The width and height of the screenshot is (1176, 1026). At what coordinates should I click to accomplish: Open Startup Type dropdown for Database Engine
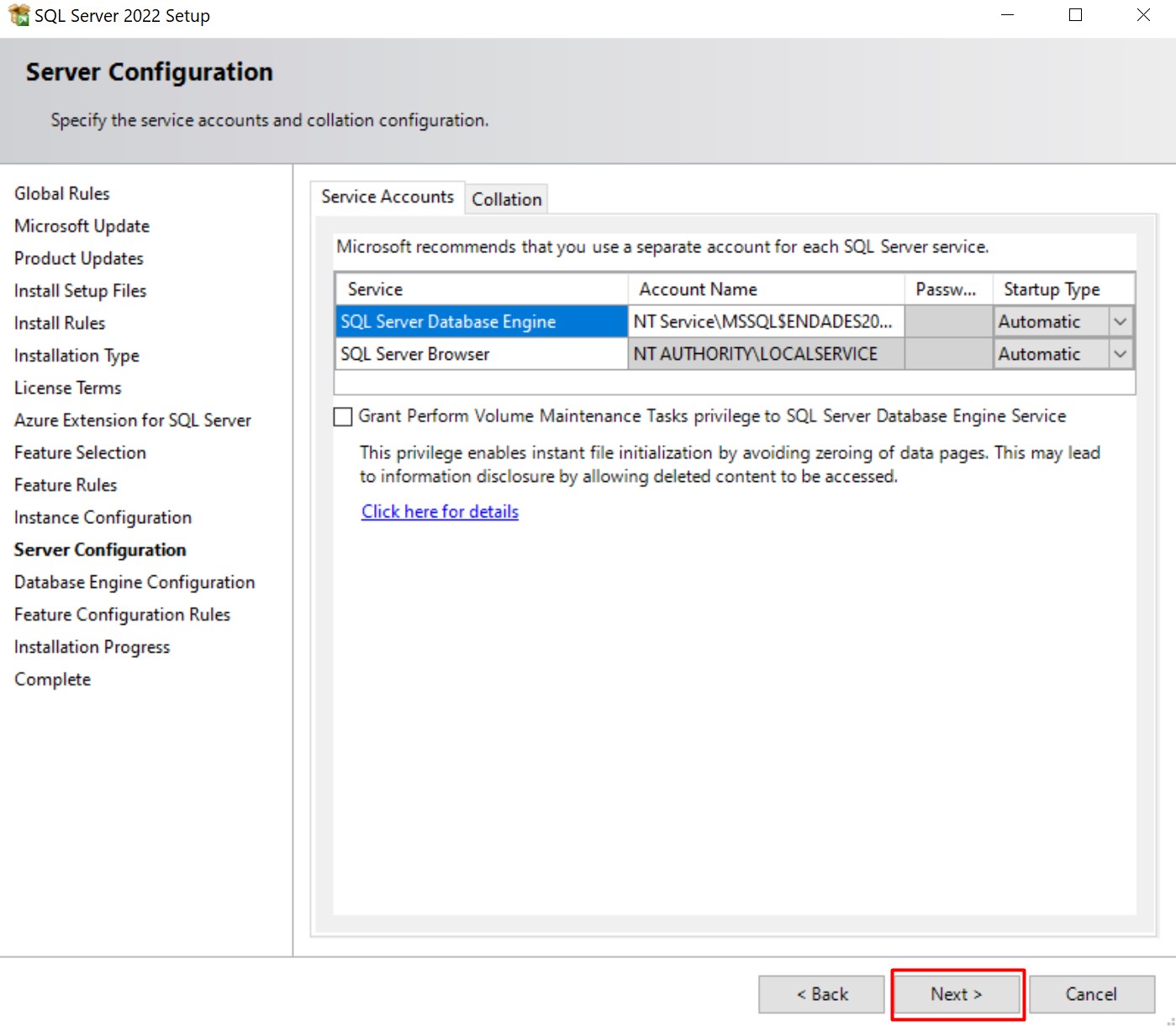[1121, 321]
